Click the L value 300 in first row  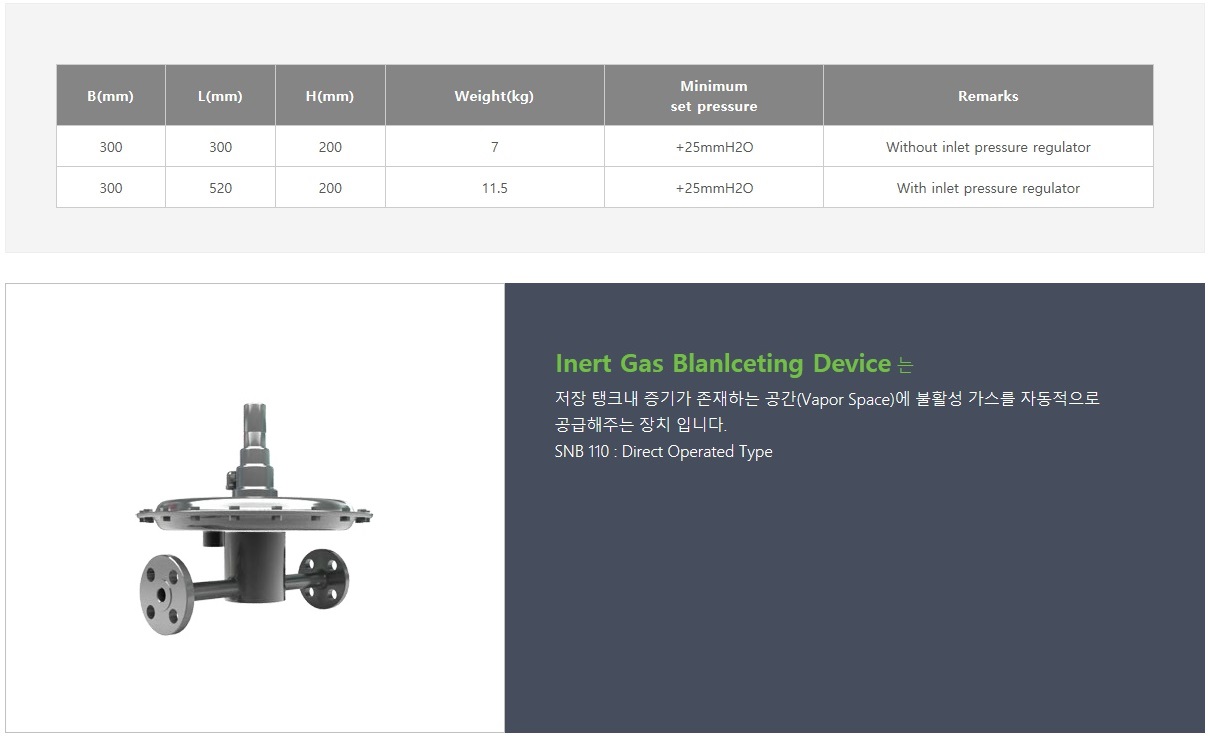tap(220, 147)
